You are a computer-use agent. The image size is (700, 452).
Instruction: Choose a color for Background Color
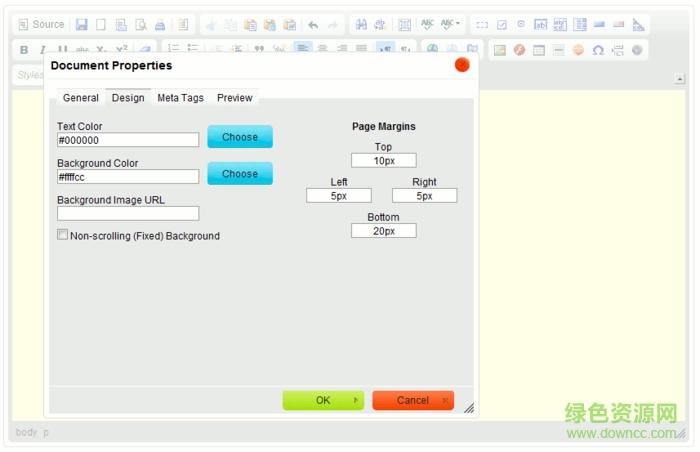[240, 174]
